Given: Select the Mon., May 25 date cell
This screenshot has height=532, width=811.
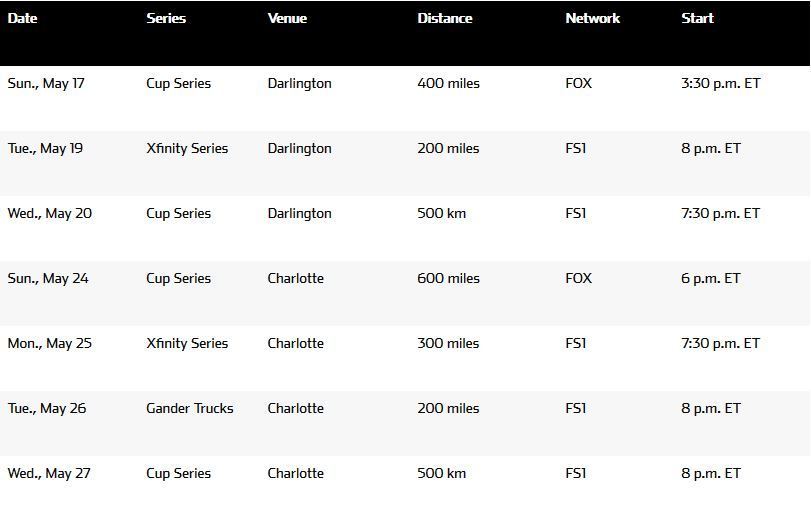Looking at the screenshot, I should 49,343.
